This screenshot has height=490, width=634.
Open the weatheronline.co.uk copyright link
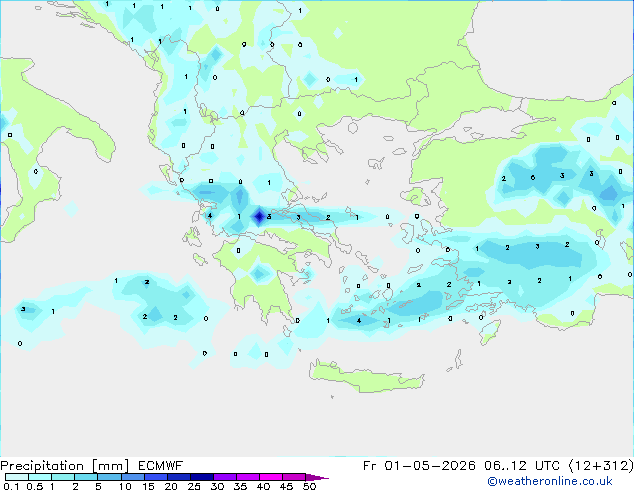(549, 481)
